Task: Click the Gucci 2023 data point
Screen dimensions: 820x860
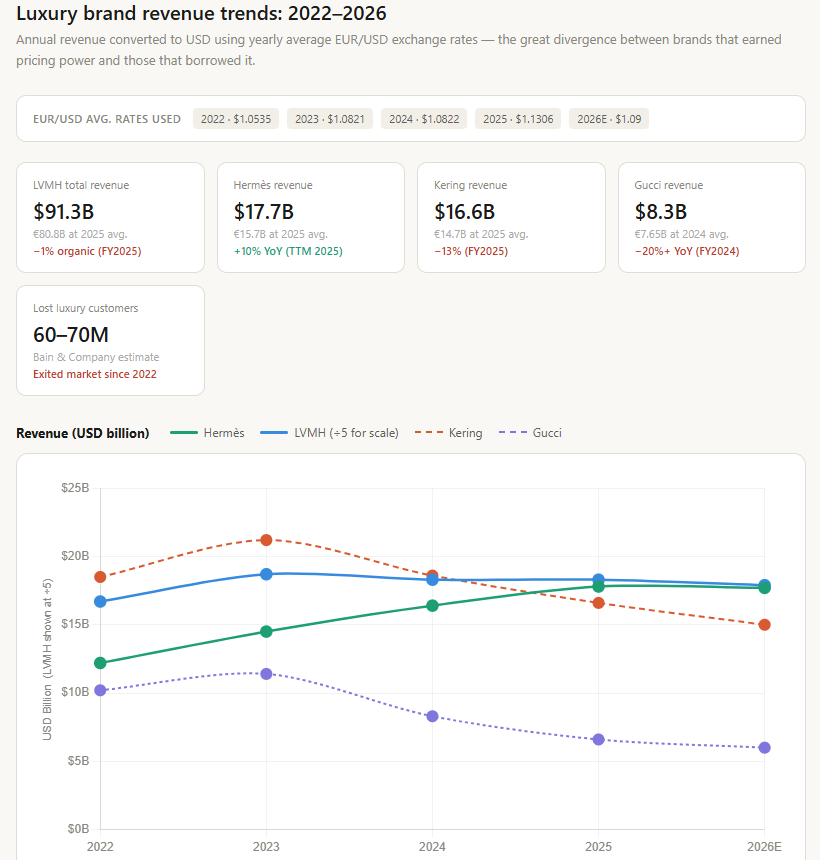Action: click(266, 674)
